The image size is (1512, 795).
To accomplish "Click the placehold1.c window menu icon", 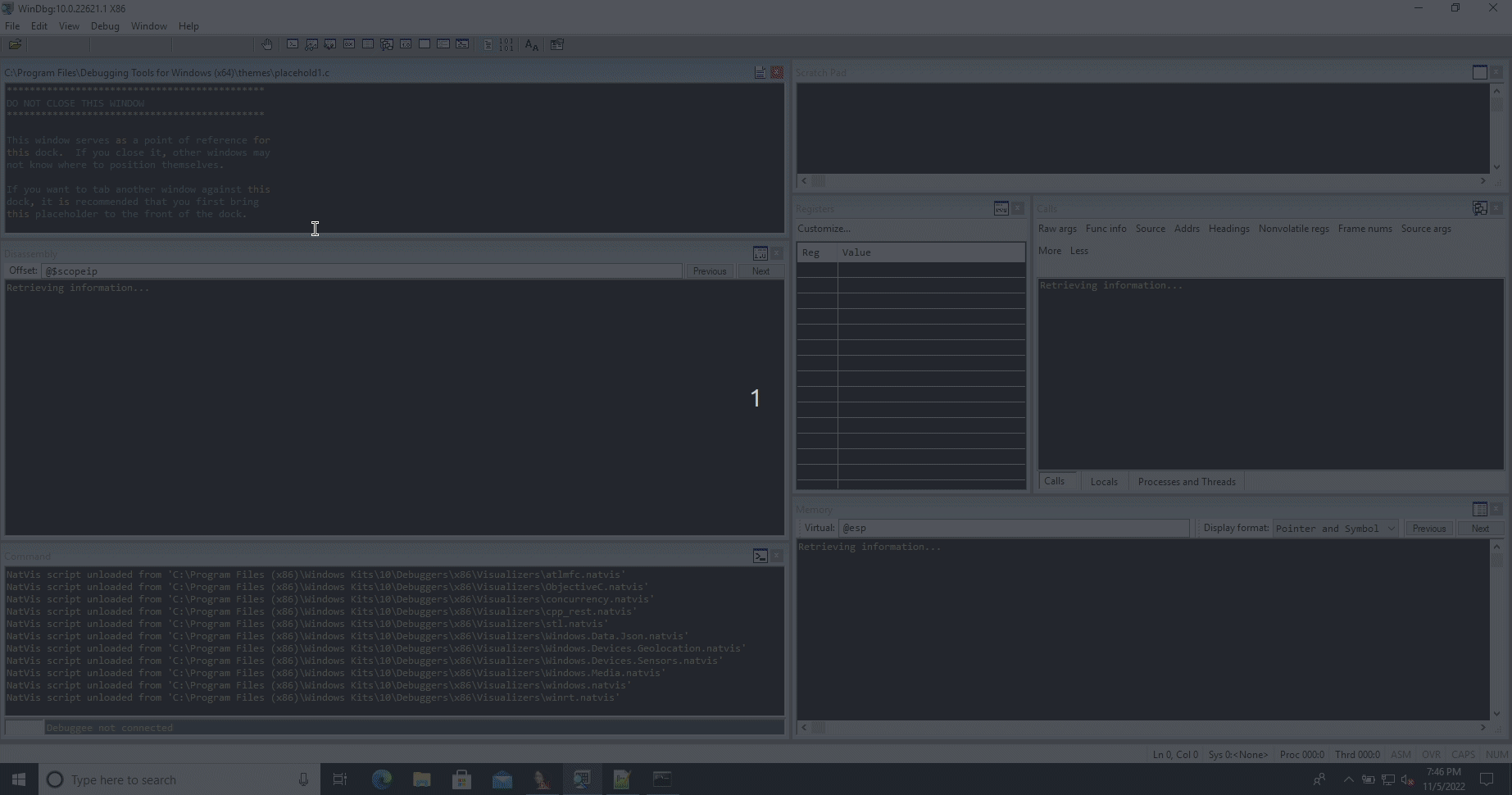I will tap(761, 73).
